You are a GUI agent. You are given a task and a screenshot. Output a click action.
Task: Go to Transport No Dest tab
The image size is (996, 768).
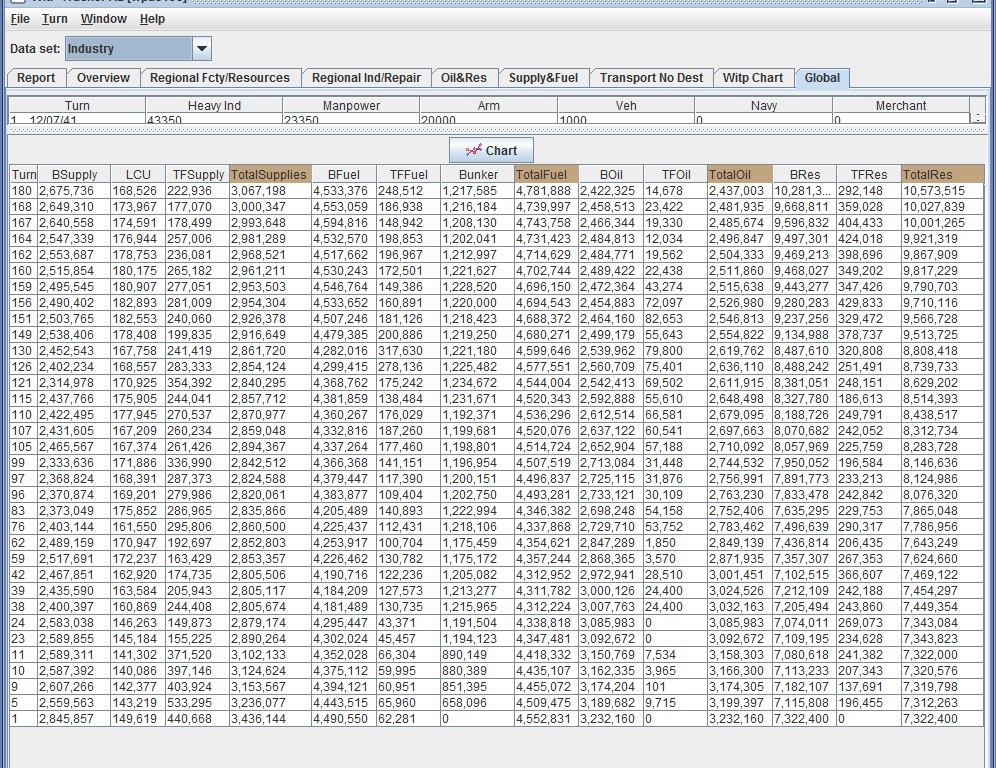[651, 77]
